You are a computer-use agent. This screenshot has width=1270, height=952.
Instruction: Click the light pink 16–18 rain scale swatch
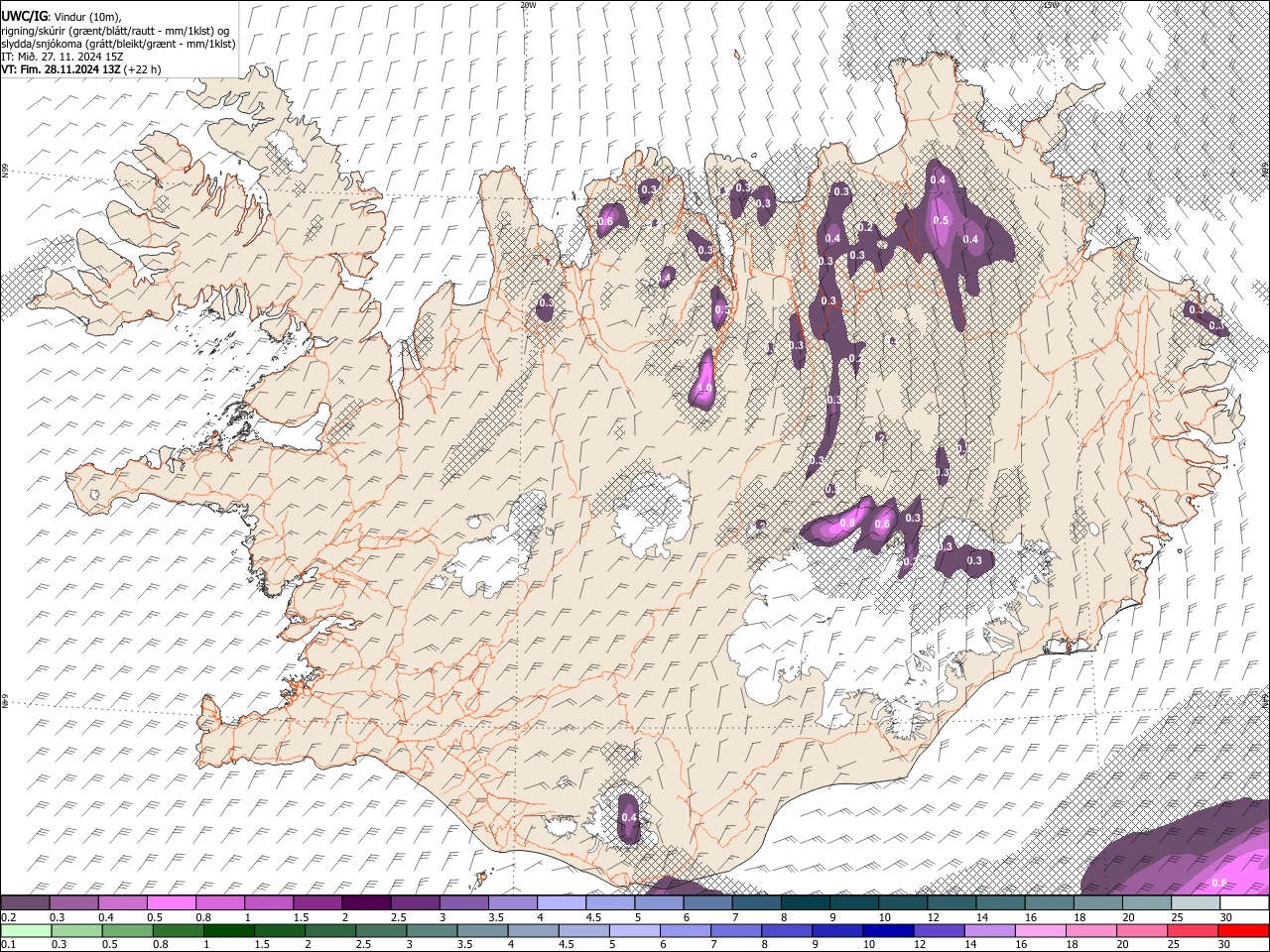pyautogui.click(x=1042, y=930)
